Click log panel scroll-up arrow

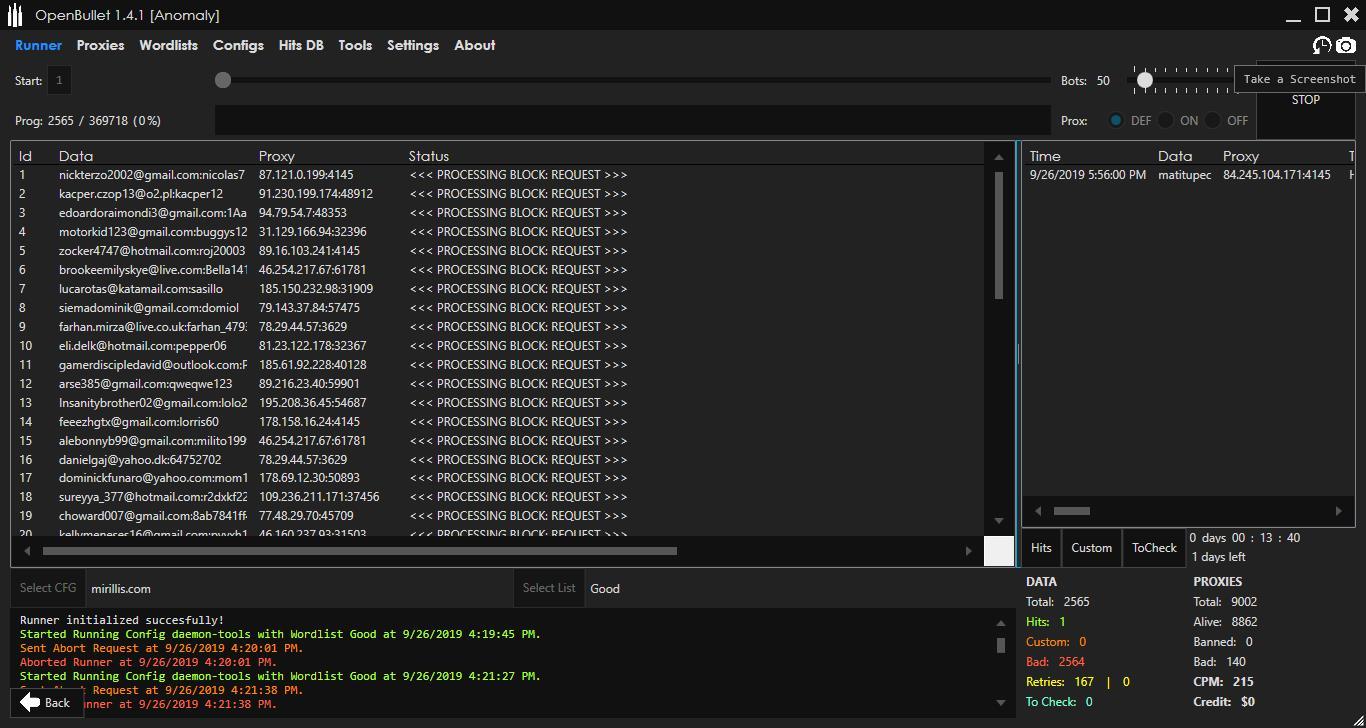point(1001,623)
